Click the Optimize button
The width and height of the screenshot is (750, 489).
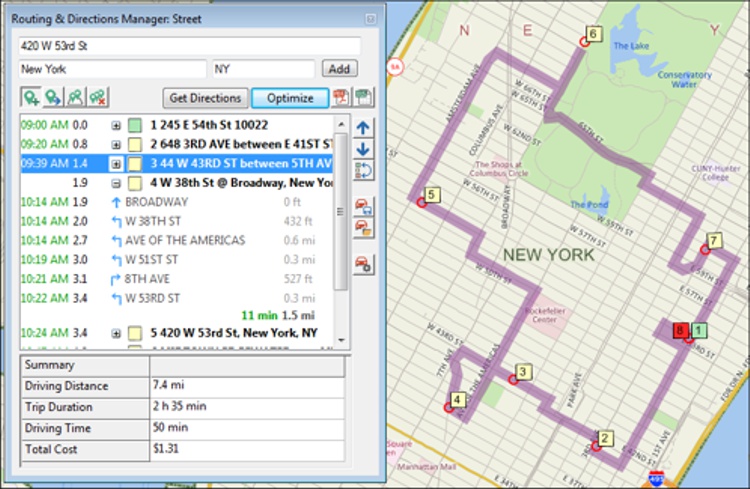(x=289, y=98)
